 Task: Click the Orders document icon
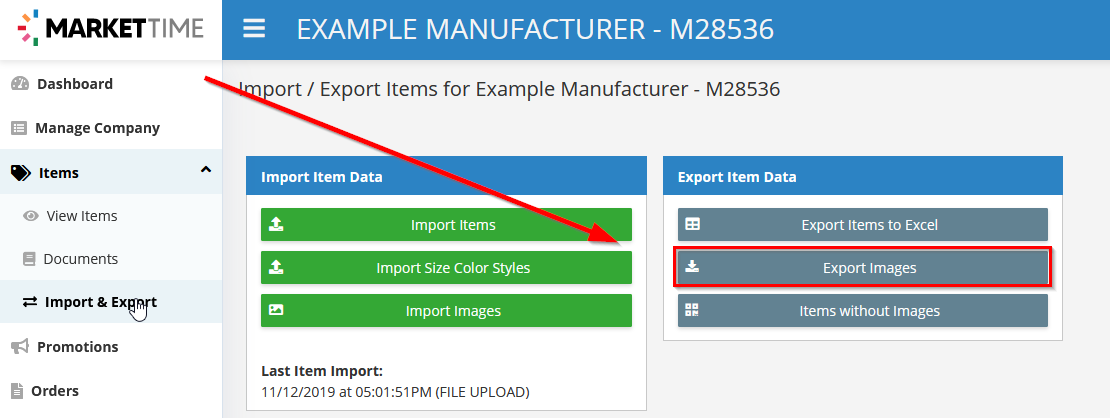17,391
